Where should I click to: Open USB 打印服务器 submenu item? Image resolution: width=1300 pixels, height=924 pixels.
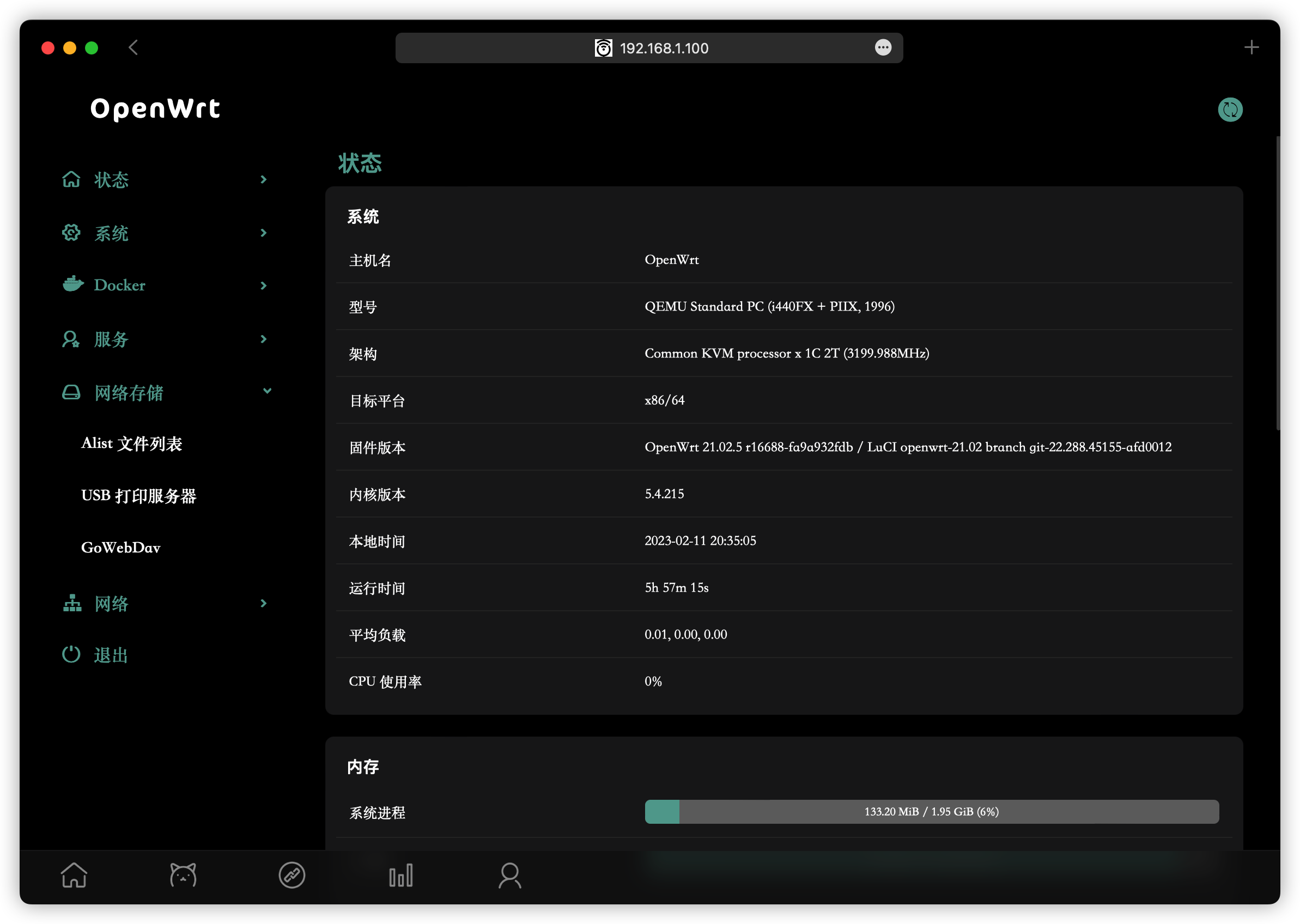coord(138,496)
